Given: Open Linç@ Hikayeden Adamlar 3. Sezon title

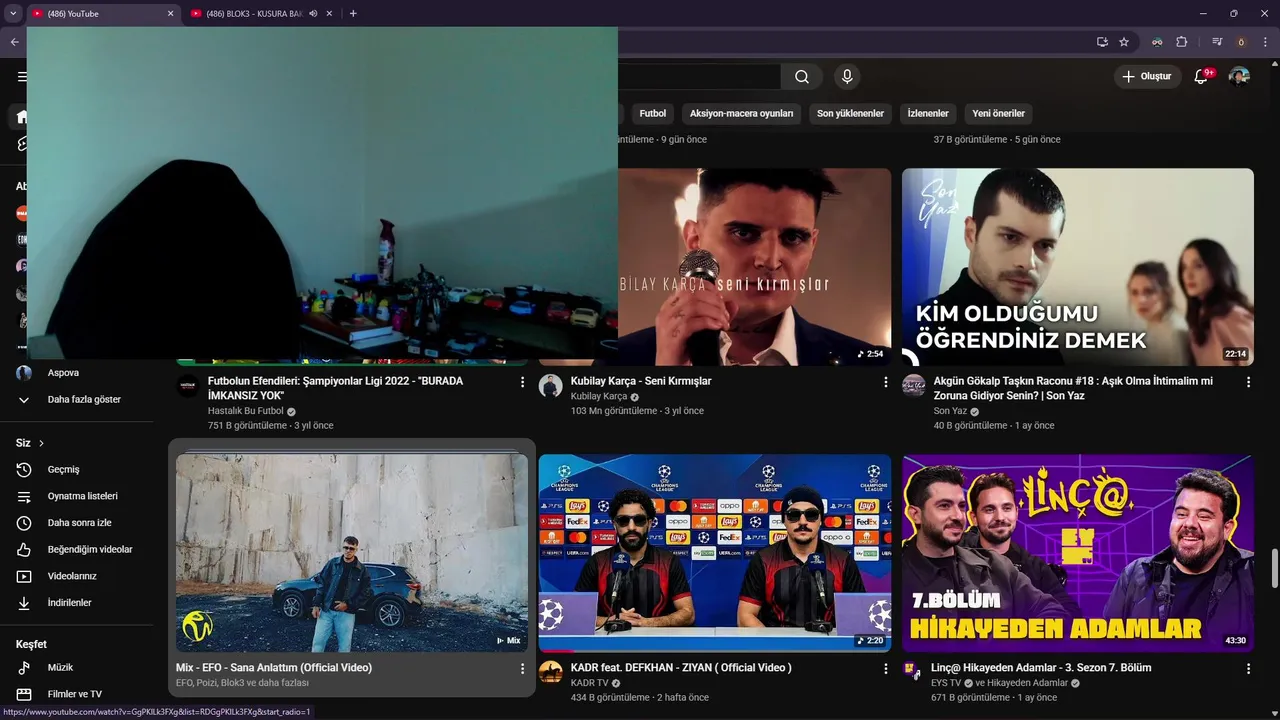Looking at the screenshot, I should (x=1042, y=668).
